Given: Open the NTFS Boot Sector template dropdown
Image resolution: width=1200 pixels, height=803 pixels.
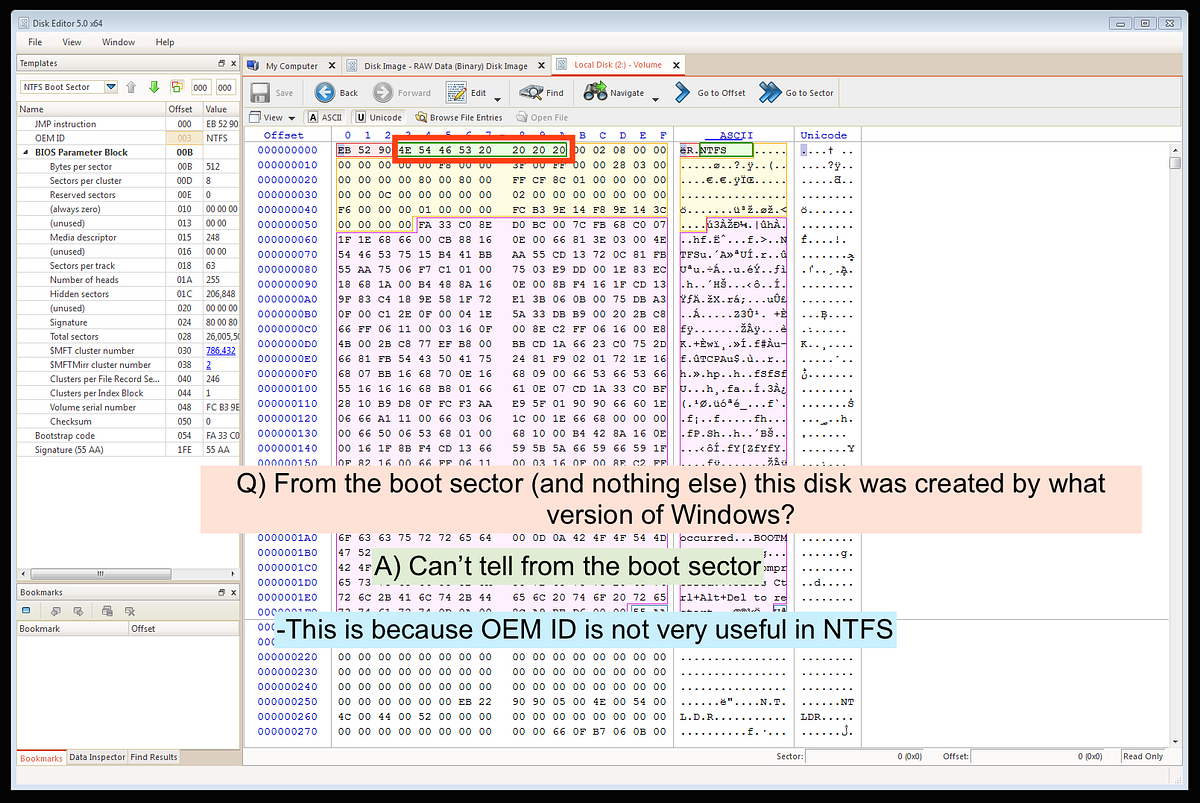Looking at the screenshot, I should 110,87.
